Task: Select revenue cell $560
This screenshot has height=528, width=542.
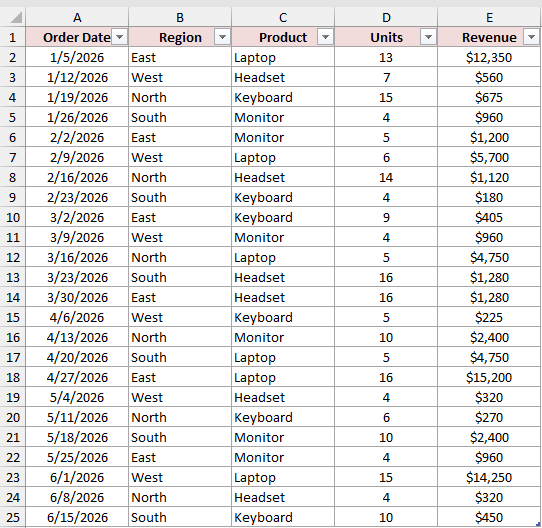Action: [x=489, y=77]
